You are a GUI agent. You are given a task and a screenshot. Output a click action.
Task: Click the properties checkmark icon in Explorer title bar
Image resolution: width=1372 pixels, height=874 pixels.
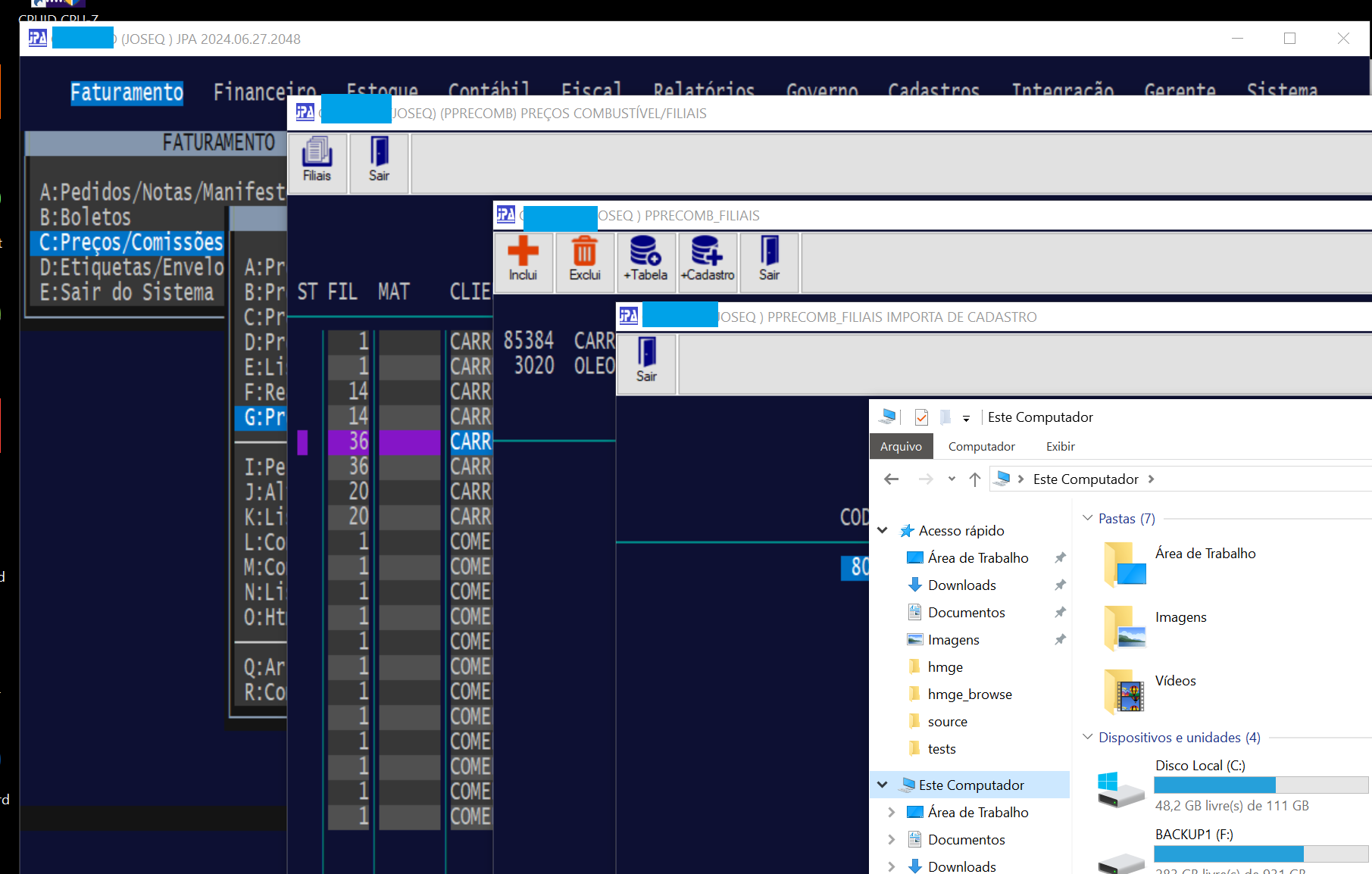tap(921, 417)
